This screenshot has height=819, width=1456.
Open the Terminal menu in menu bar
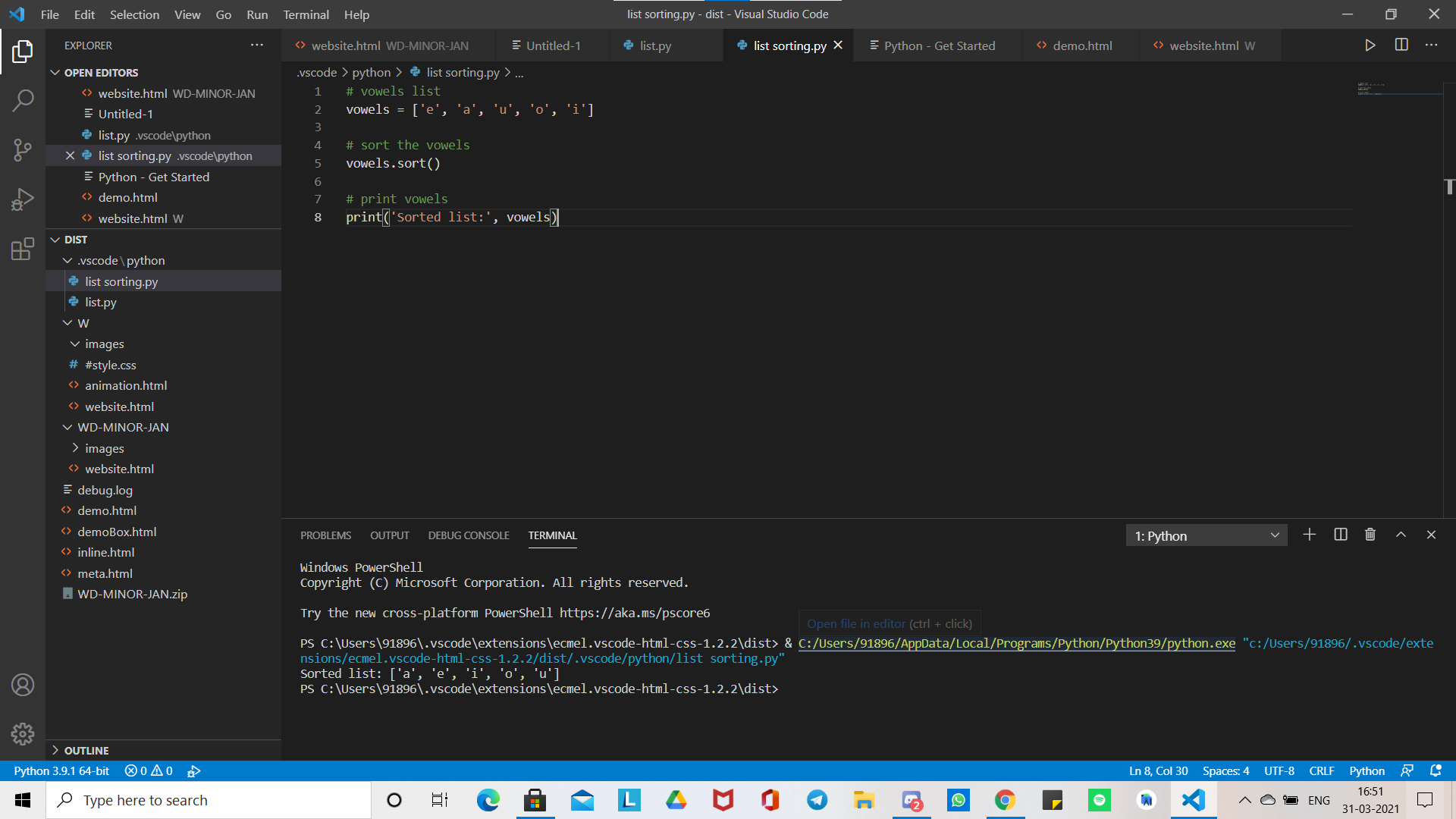click(306, 14)
